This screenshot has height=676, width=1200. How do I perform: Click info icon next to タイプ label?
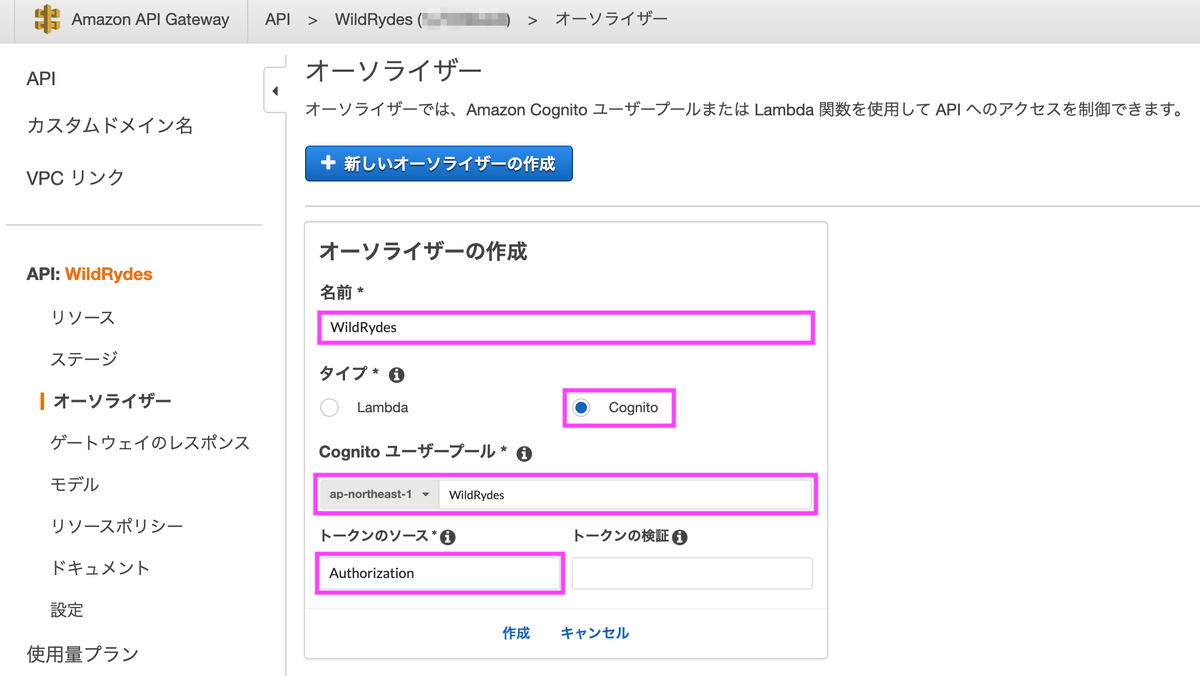tap(396, 375)
